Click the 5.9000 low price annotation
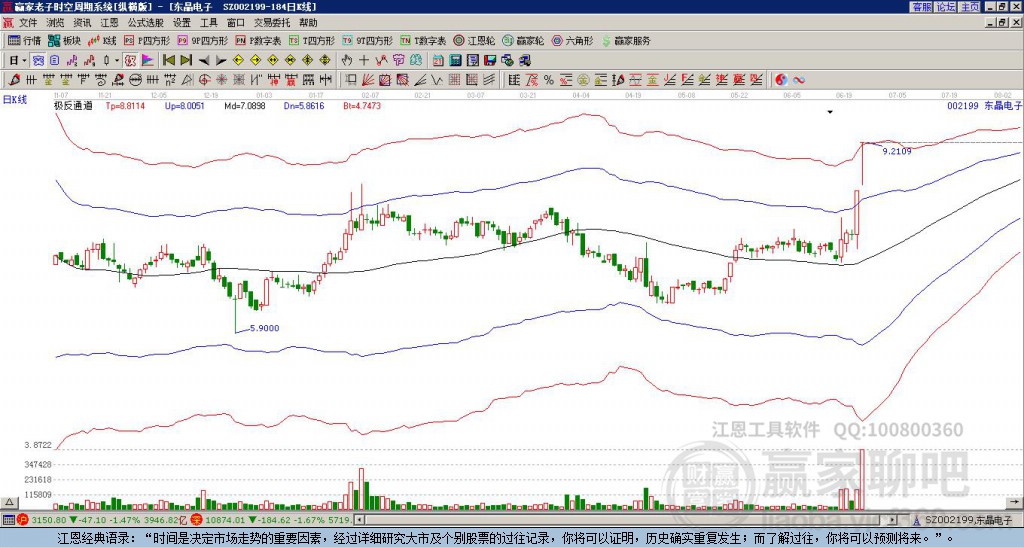1024x548 pixels. (x=264, y=328)
